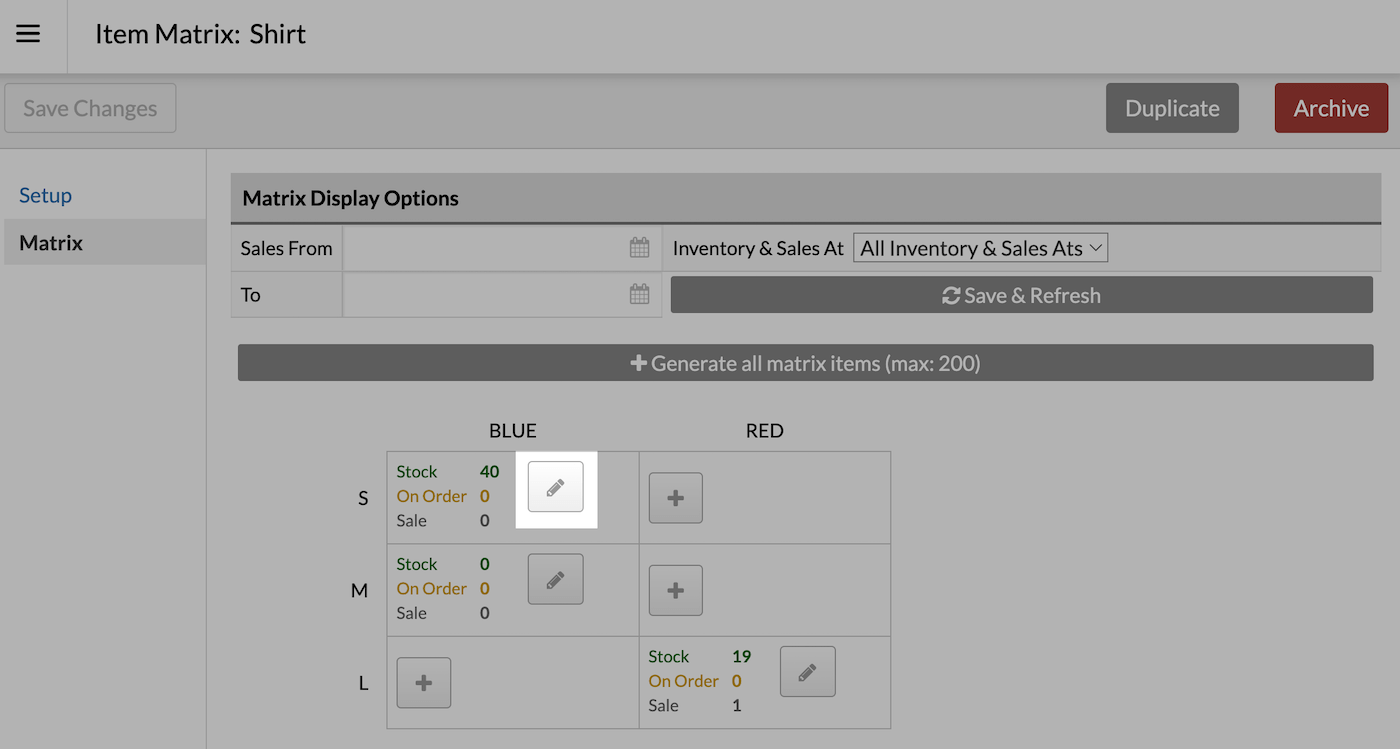This screenshot has height=749, width=1400.
Task: Click the Save Changes button
Action: pos(90,108)
